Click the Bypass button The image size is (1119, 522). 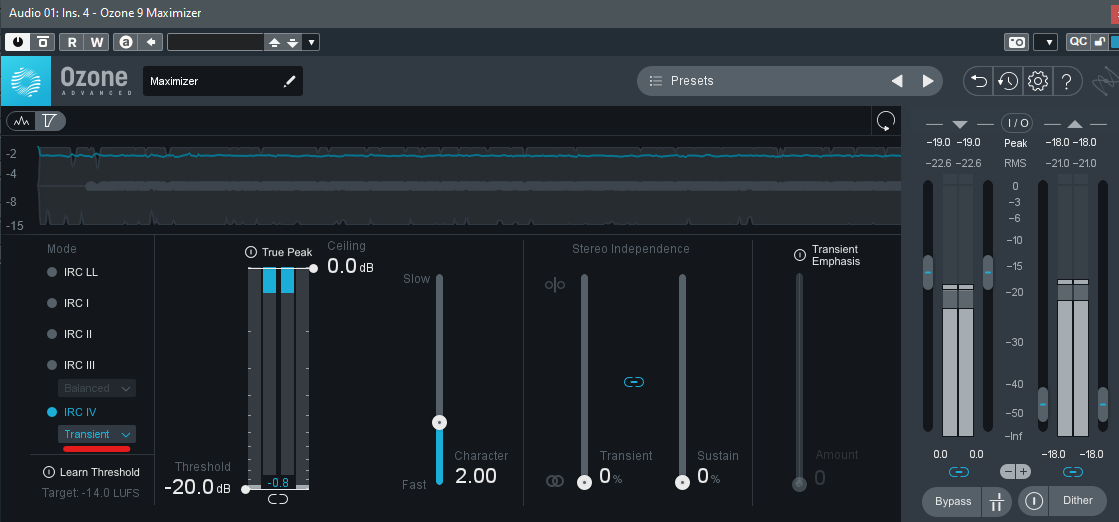tap(953, 501)
